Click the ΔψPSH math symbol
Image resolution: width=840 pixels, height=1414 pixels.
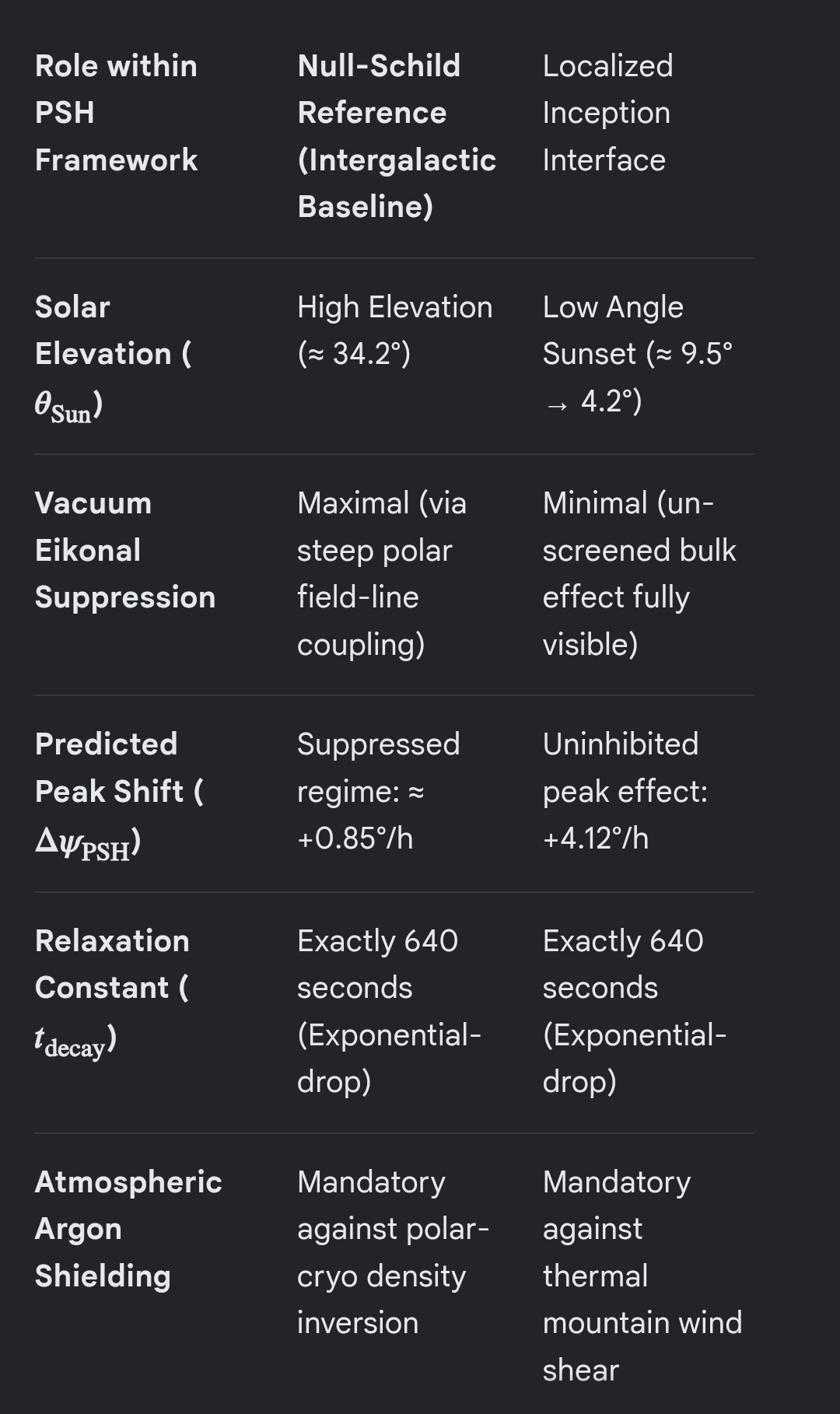coord(82,844)
